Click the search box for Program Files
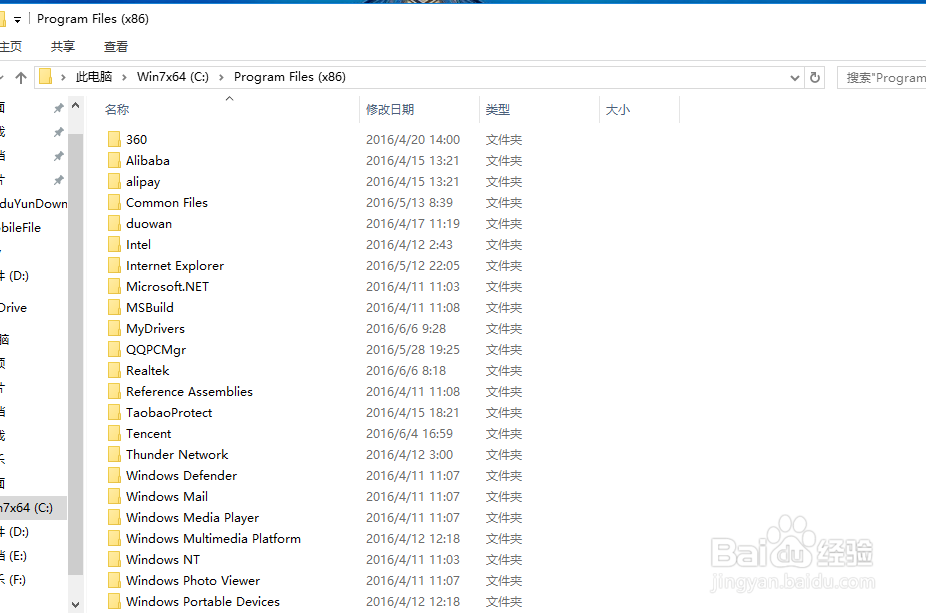Viewport: 926px width, 614px height. click(882, 78)
